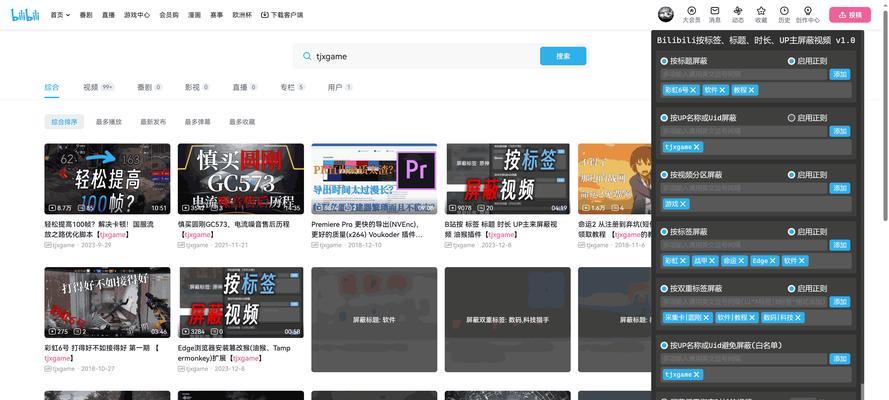Click the user avatar in header
The width and height of the screenshot is (889, 400).
(666, 15)
